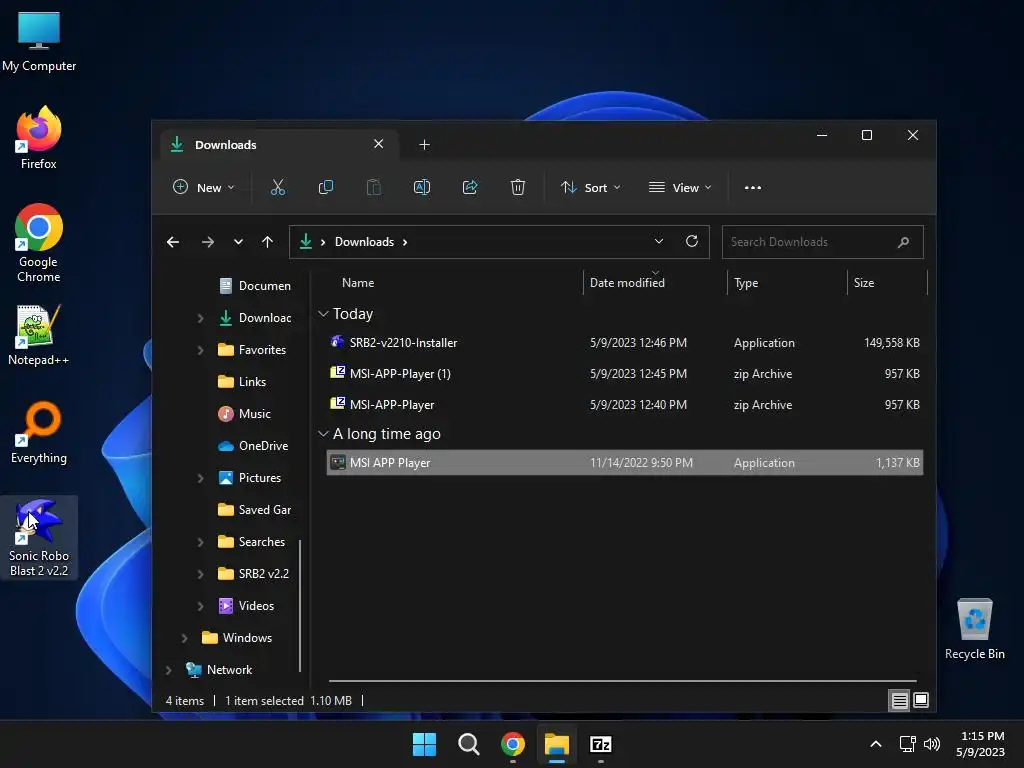Click Chrome in the taskbar
Screen dimensions: 1024x768
tap(513, 744)
